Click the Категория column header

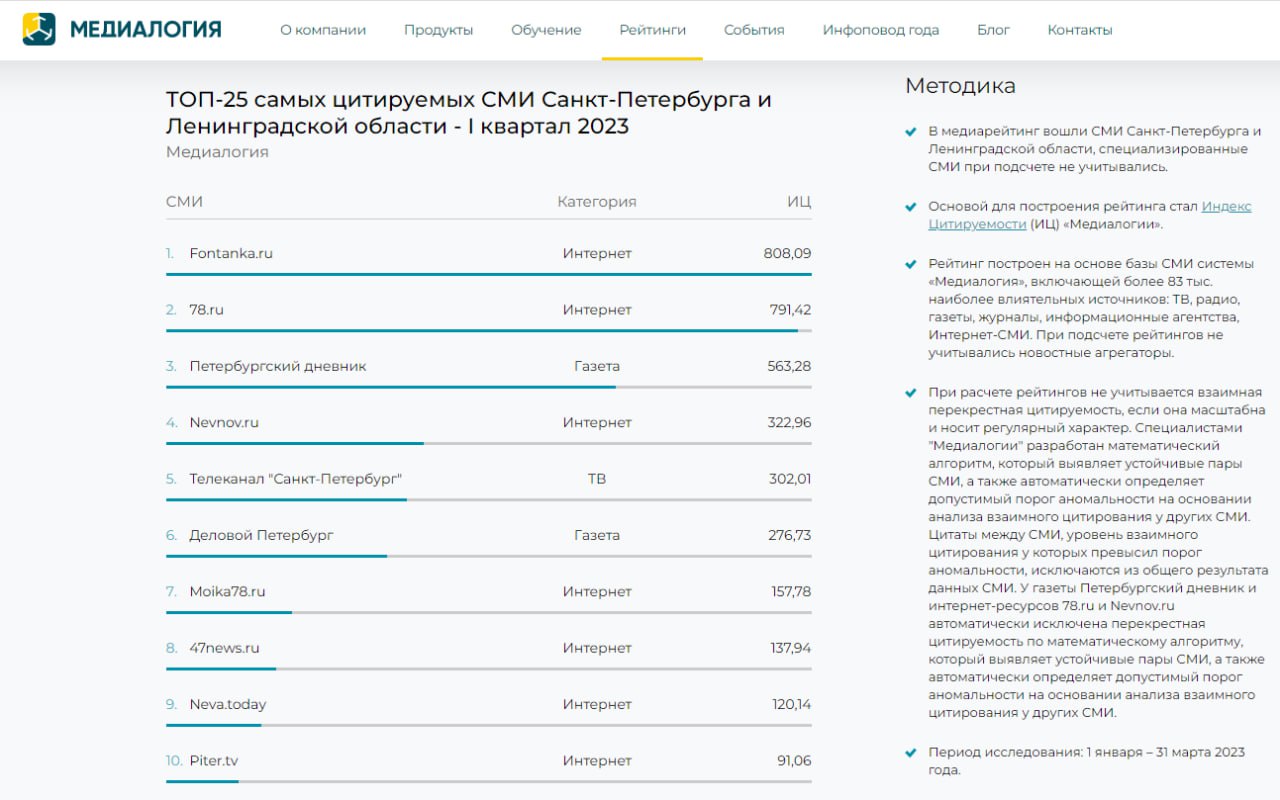pos(597,202)
